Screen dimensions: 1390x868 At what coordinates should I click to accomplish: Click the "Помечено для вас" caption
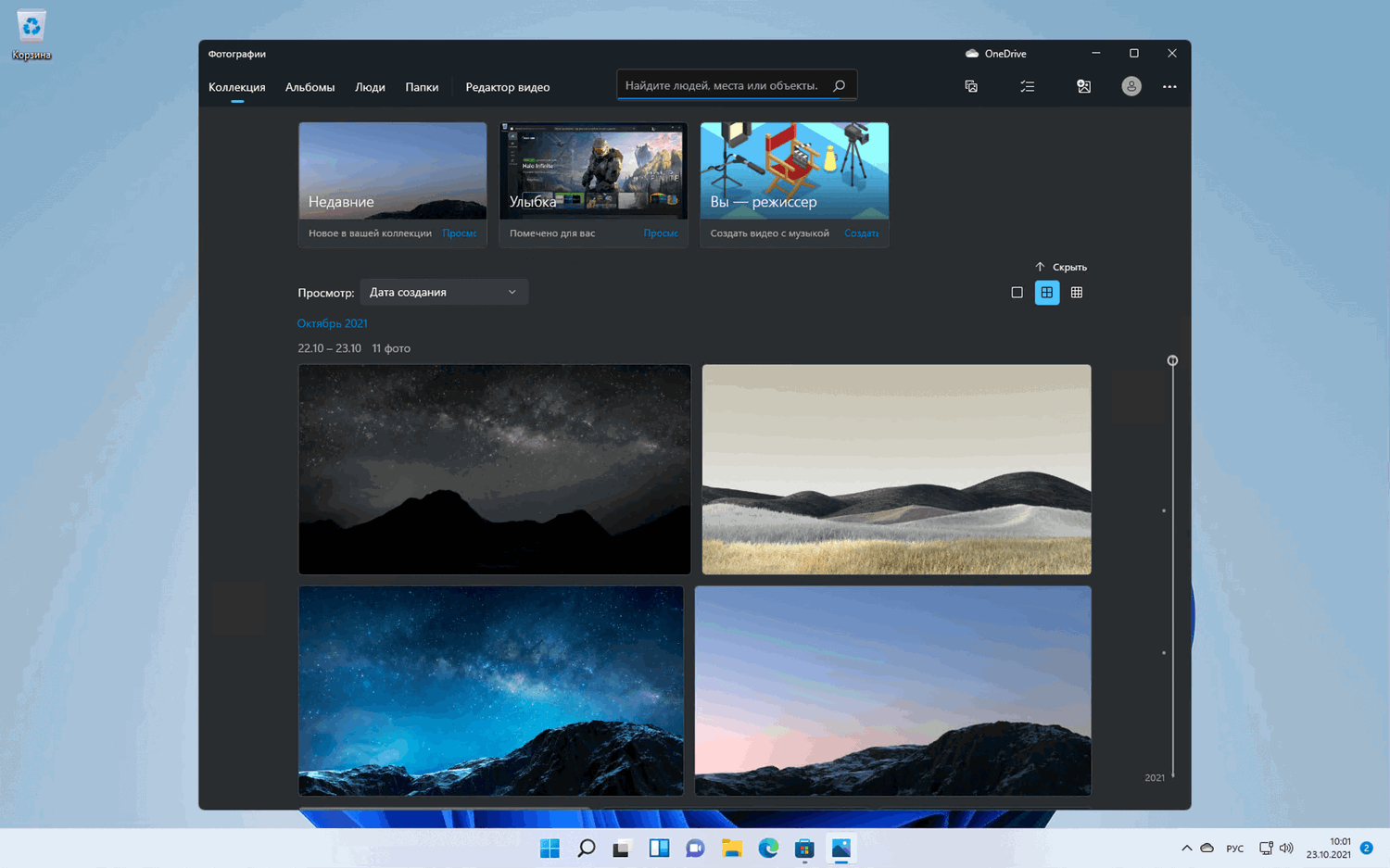pyautogui.click(x=552, y=233)
